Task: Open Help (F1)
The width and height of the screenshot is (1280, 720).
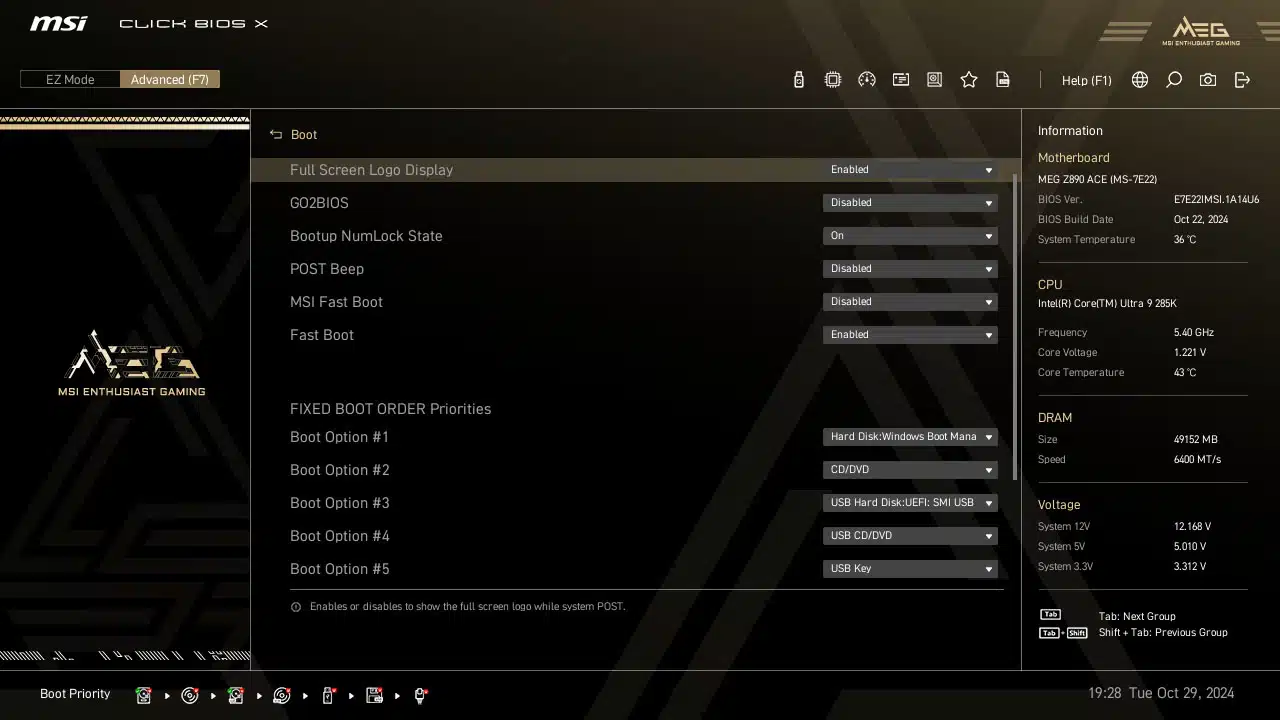Action: (x=1086, y=80)
